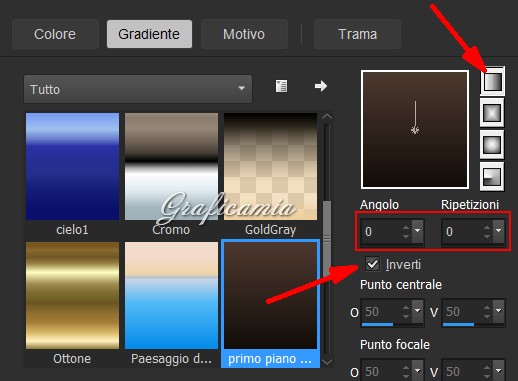Viewport: 518px width, 381px height.
Task: Open the Trama tab
Action: (357, 34)
